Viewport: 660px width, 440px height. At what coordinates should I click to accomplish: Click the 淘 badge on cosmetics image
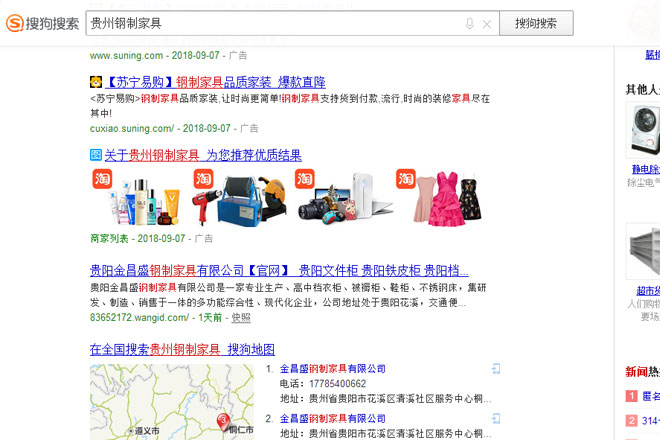pos(102,179)
